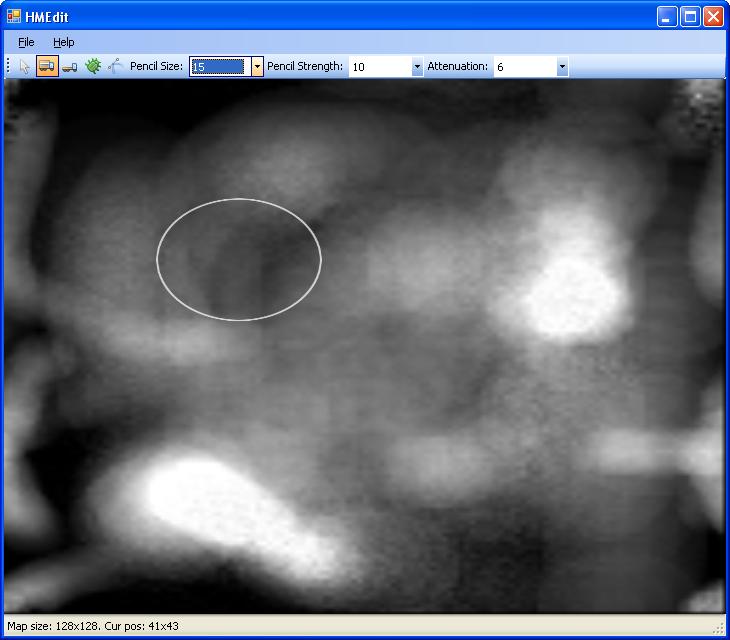The width and height of the screenshot is (730, 640).
Task: Minimize the HMEdit window
Action: pos(667,17)
